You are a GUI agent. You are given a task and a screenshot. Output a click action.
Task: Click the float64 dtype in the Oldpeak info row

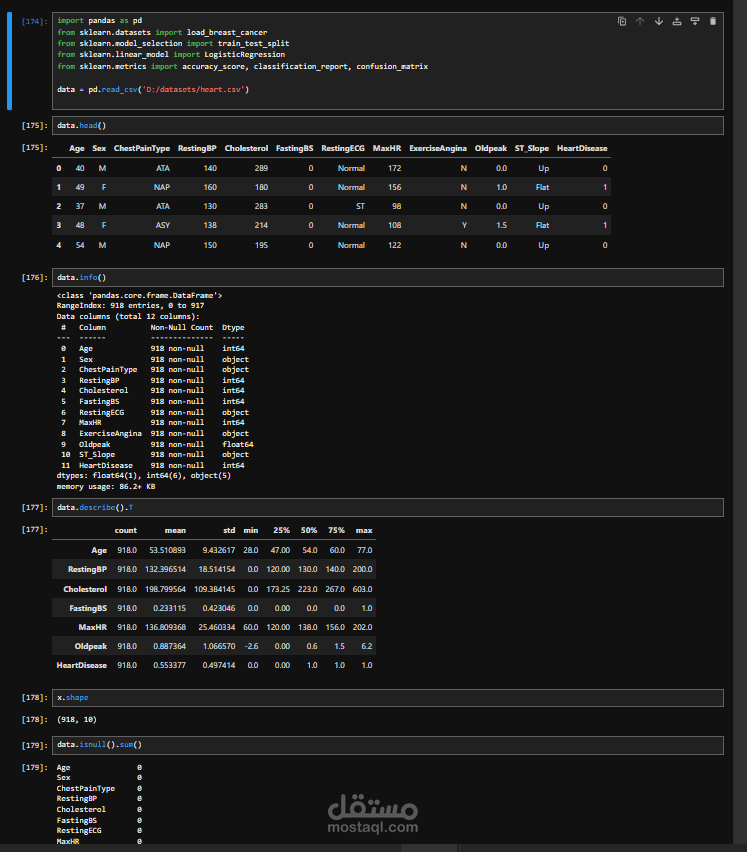point(237,444)
